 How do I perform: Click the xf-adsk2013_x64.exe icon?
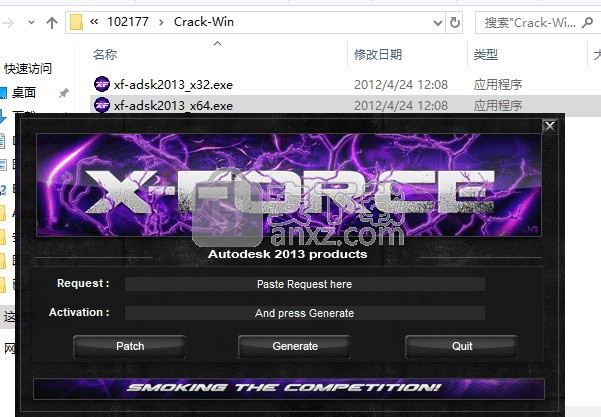coord(102,105)
